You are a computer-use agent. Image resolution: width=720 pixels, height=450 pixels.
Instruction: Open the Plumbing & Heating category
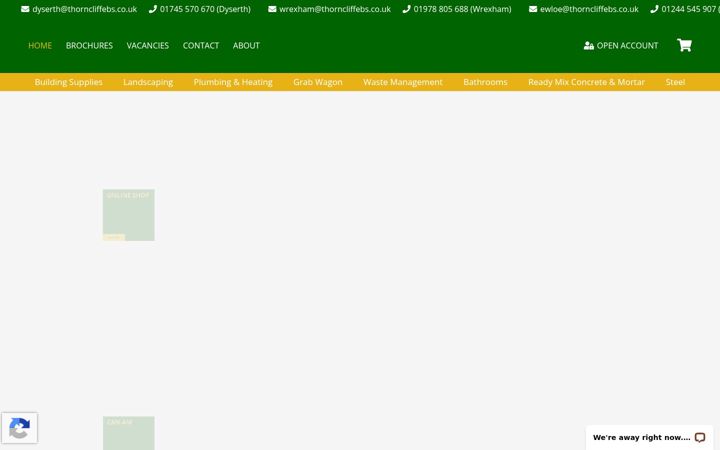233,82
